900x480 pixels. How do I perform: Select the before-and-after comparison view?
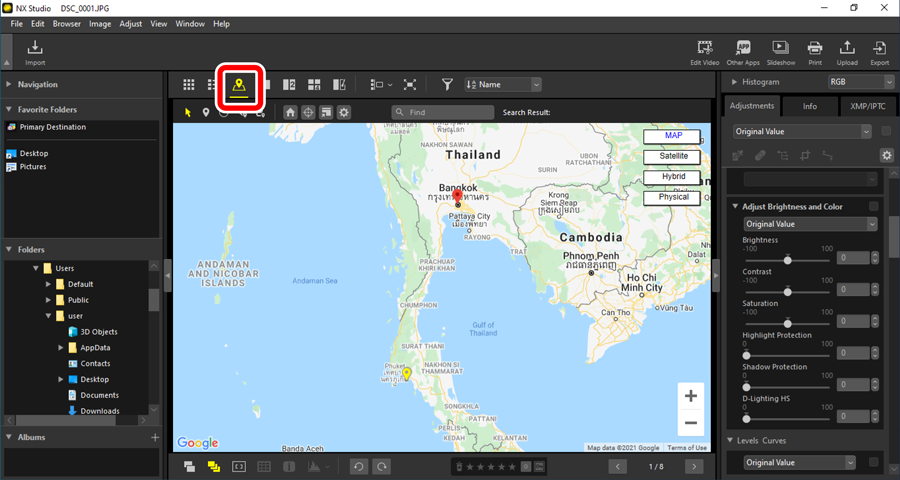pyautogui.click(x=339, y=85)
